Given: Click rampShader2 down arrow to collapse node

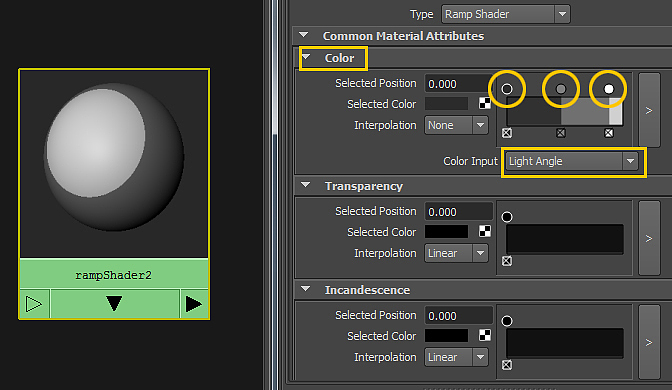Looking at the screenshot, I should (114, 304).
